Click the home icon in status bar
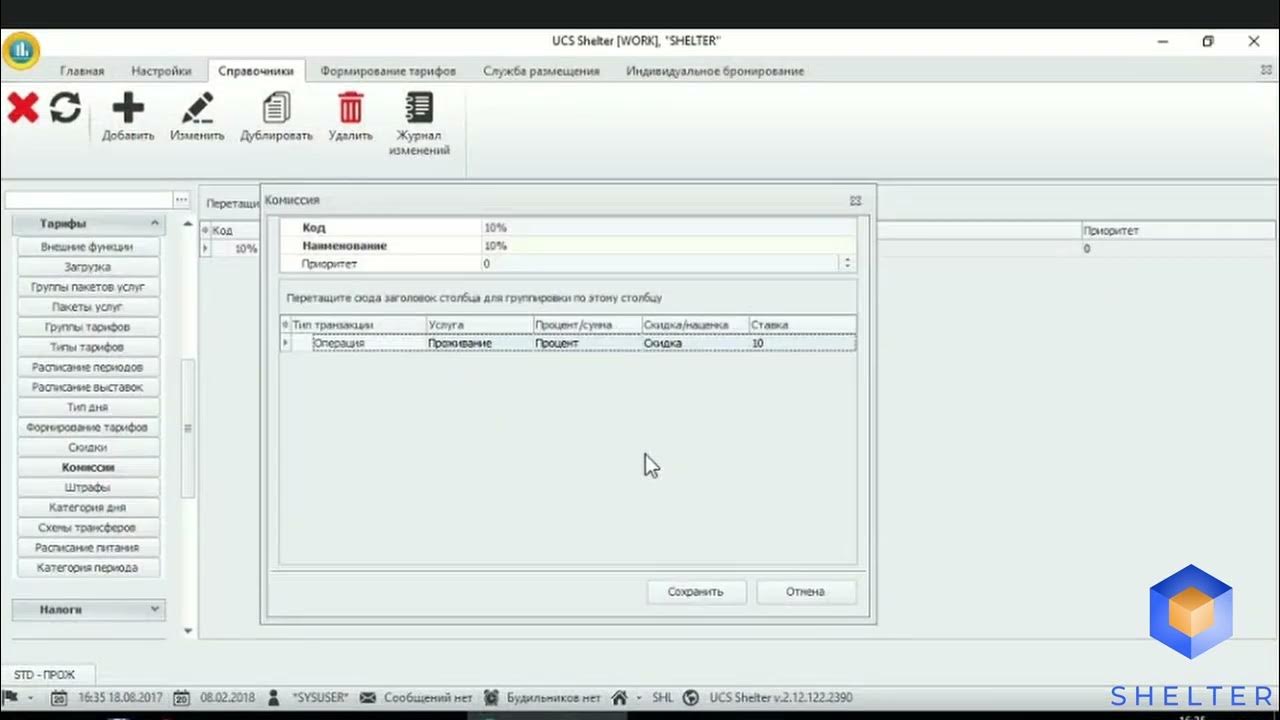This screenshot has height=720, width=1280. tap(620, 697)
